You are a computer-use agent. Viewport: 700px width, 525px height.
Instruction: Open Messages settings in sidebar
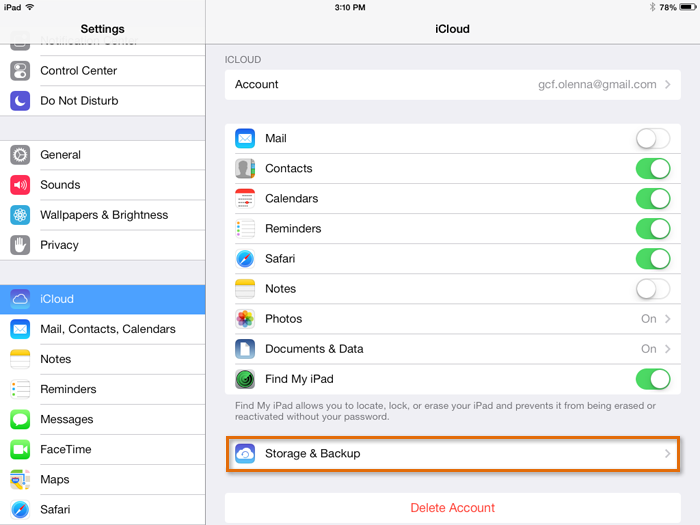pos(103,419)
